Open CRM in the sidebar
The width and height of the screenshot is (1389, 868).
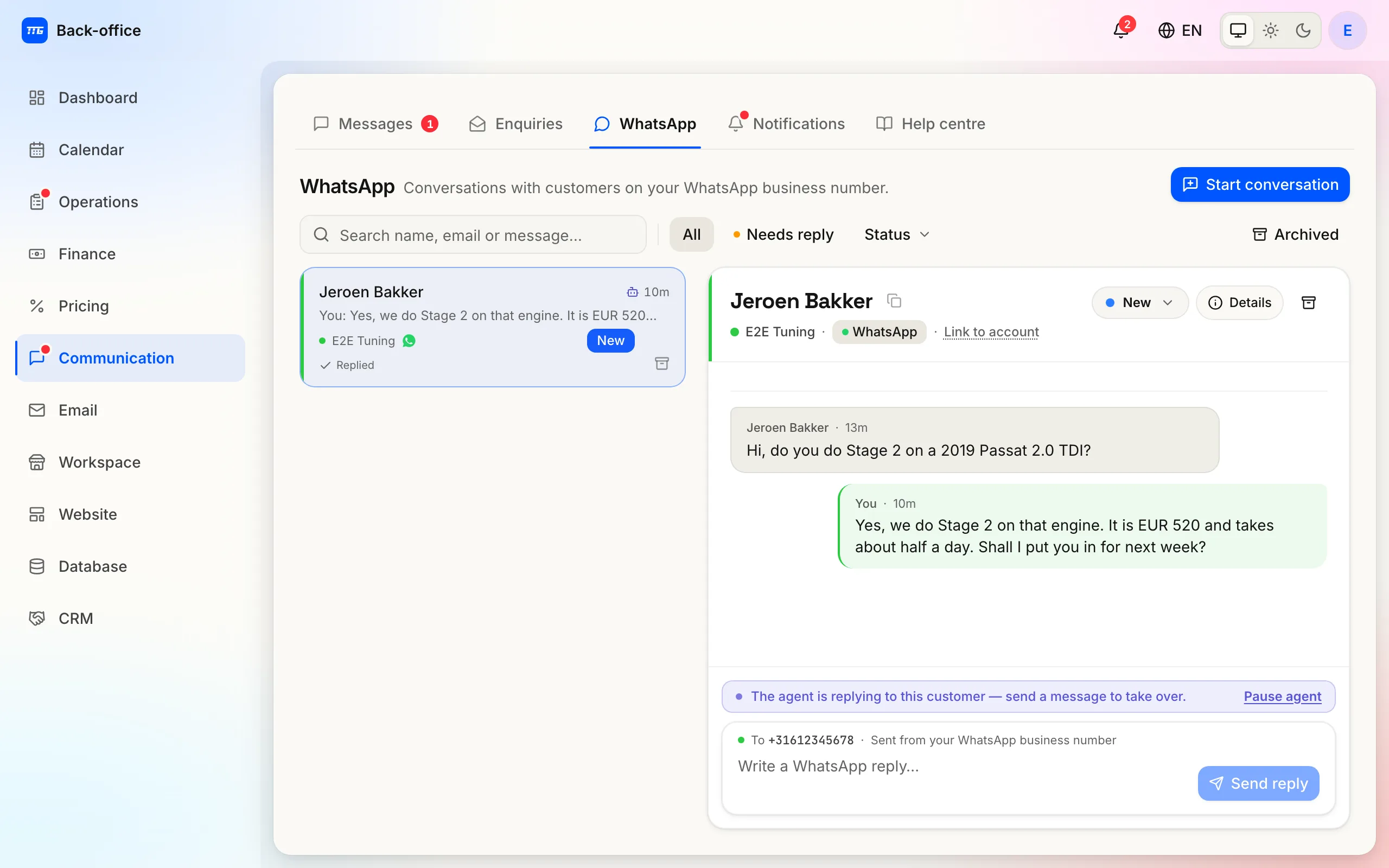point(130,618)
